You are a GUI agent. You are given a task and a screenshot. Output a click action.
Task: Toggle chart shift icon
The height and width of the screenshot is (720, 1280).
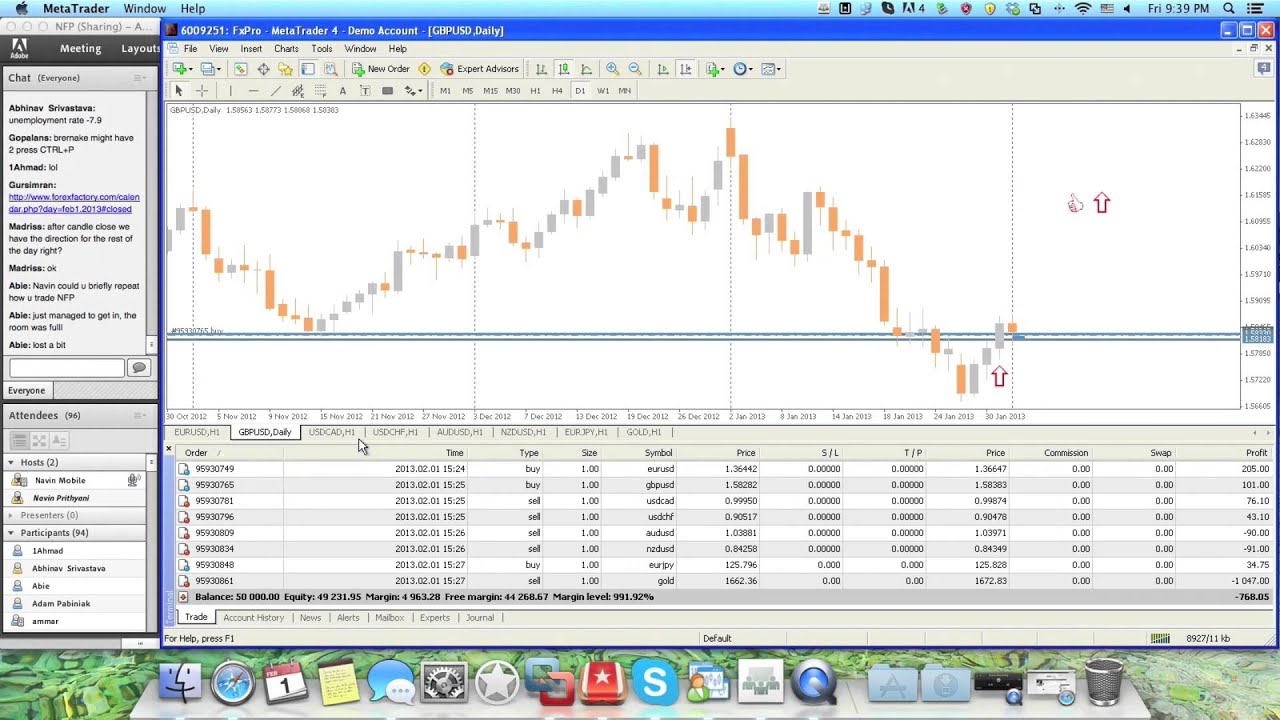coord(685,69)
